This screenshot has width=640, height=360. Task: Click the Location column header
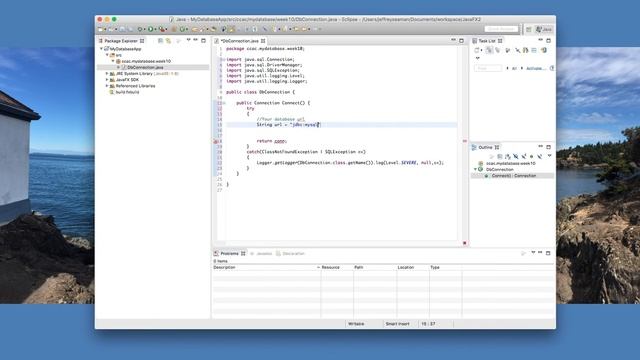[412, 267]
